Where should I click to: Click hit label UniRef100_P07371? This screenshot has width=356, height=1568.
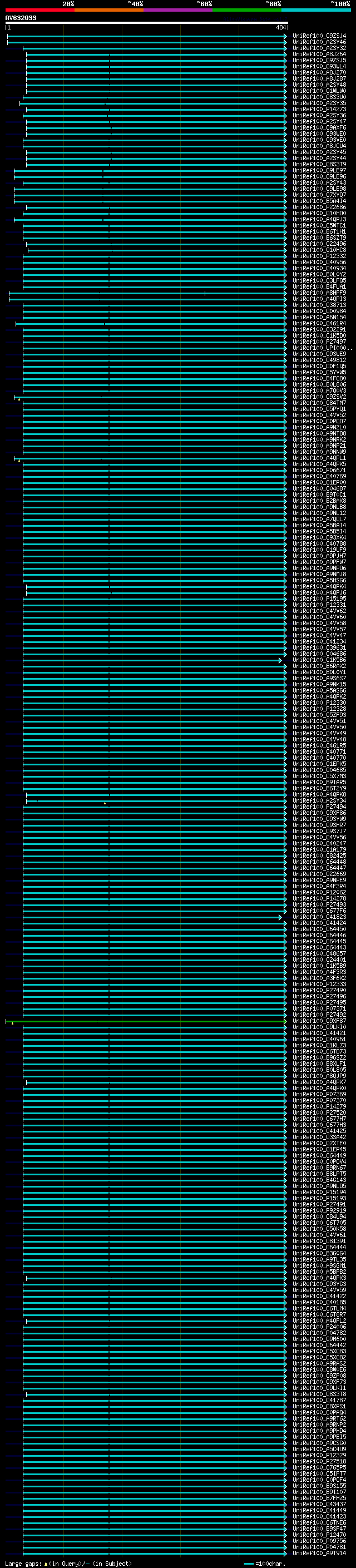coord(319,1009)
